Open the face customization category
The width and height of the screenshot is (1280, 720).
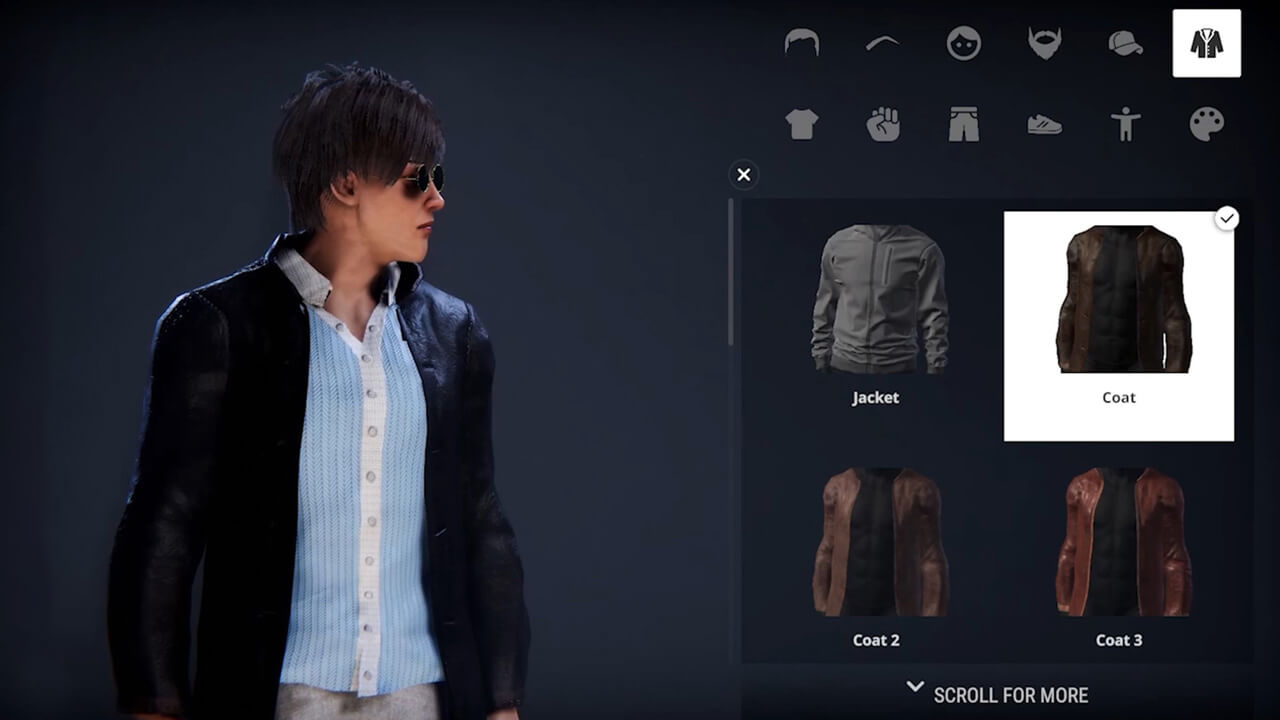[x=963, y=44]
